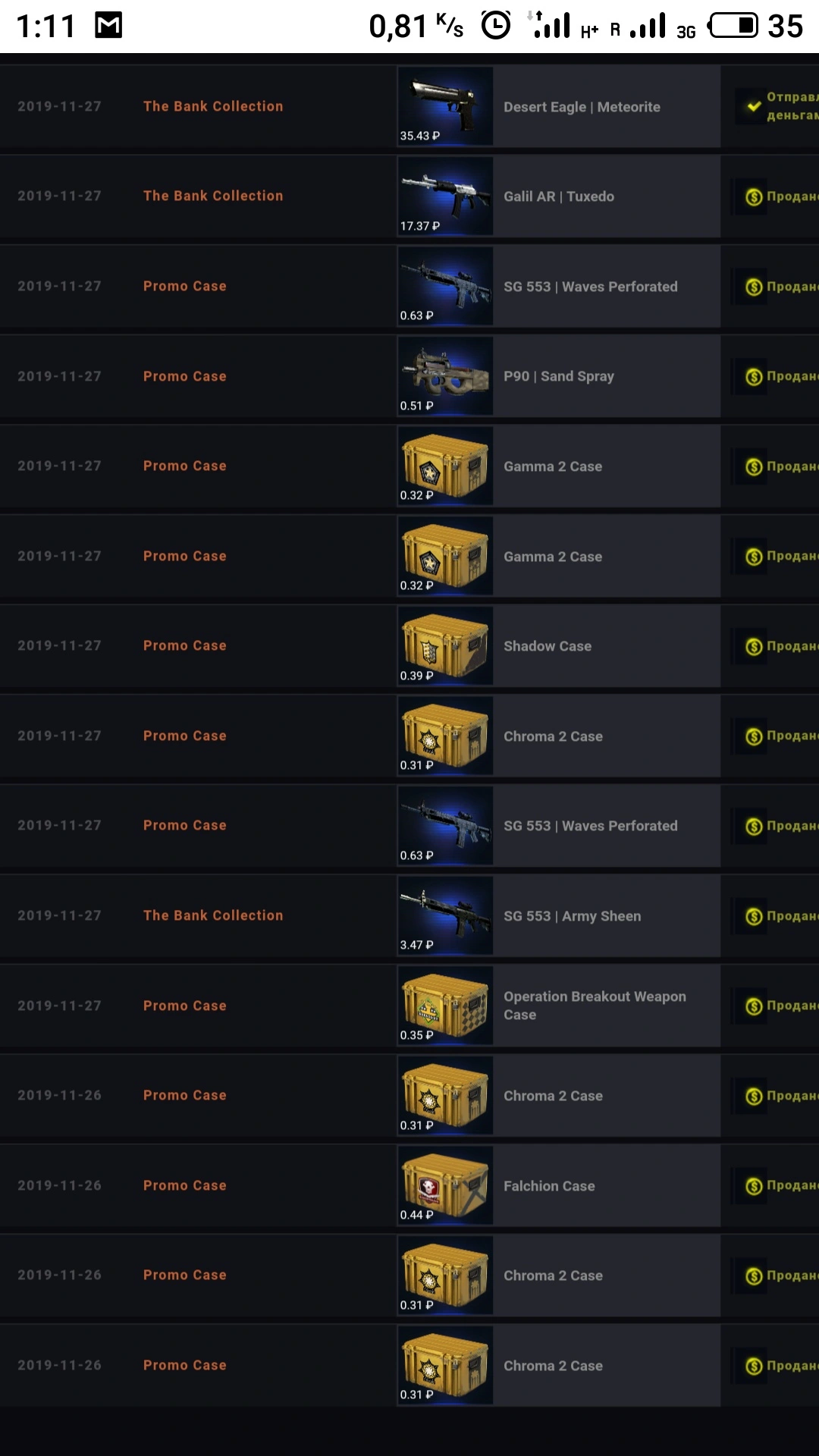Open Promo Case link on P90 Sand Spray row
This screenshot has width=819, height=1456.
[185, 376]
